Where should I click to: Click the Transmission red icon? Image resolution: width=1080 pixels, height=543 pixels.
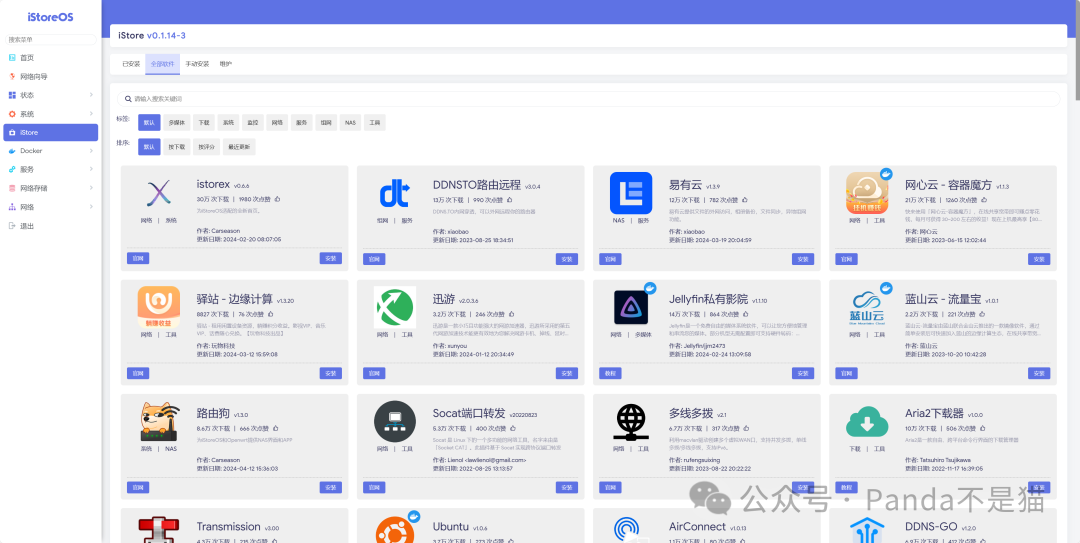tap(158, 531)
